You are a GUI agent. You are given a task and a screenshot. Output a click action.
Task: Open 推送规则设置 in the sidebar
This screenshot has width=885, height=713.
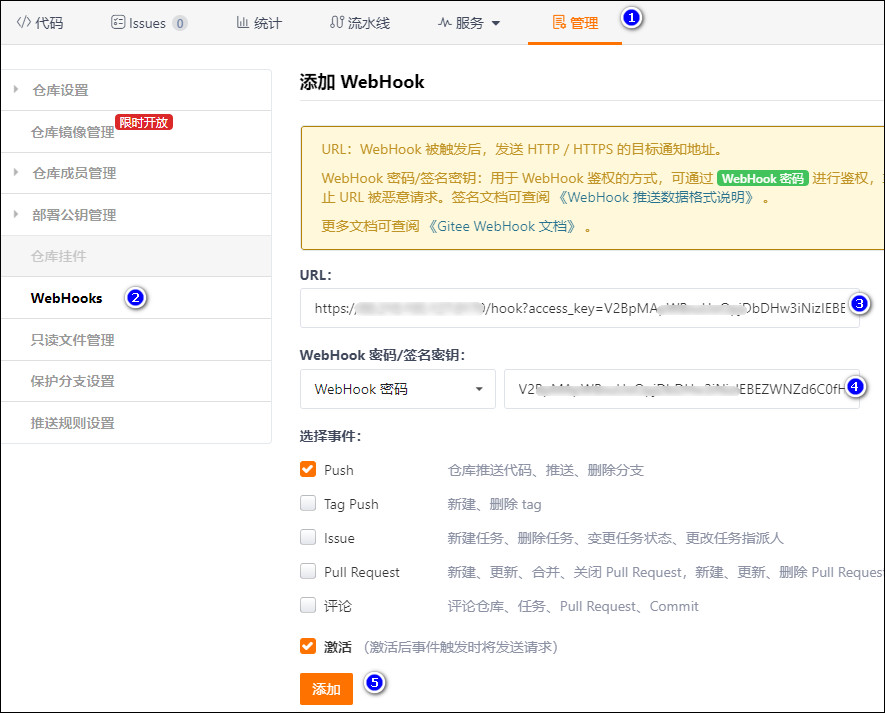[x=136, y=423]
